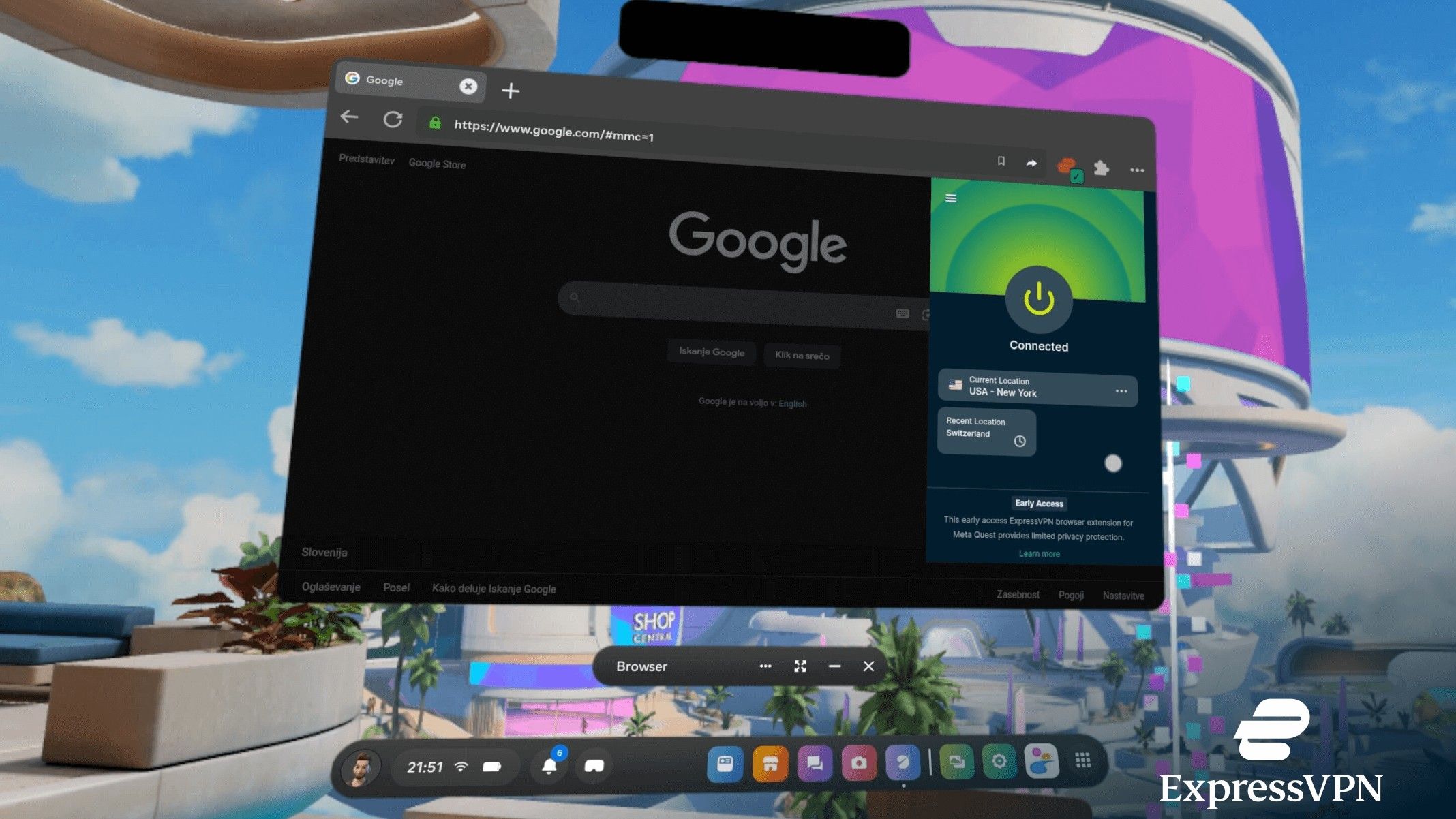The height and width of the screenshot is (819, 1456).
Task: Open the Meta Quest Store from the dock
Action: pos(770,764)
